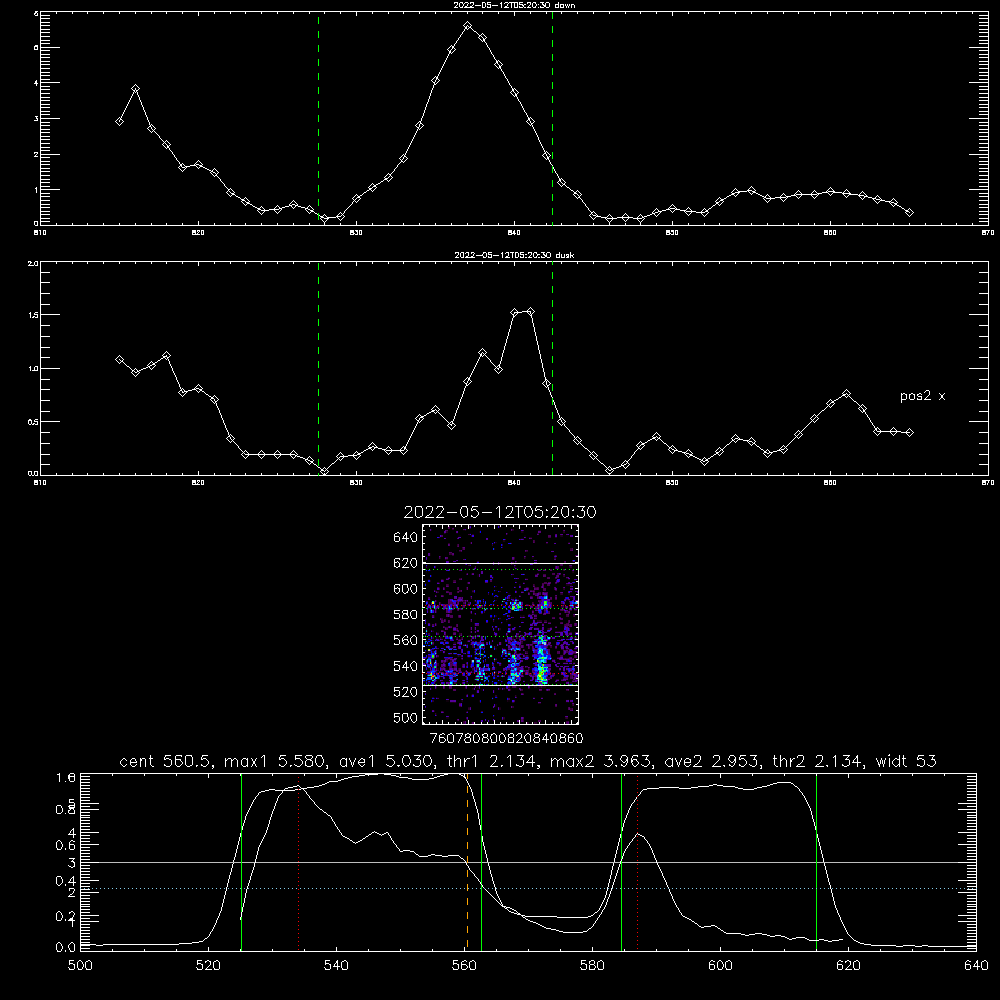This screenshot has height=1000, width=1000.
Task: Click the '620' x-axis label of bottom plot
Action: pyautogui.click(x=848, y=966)
